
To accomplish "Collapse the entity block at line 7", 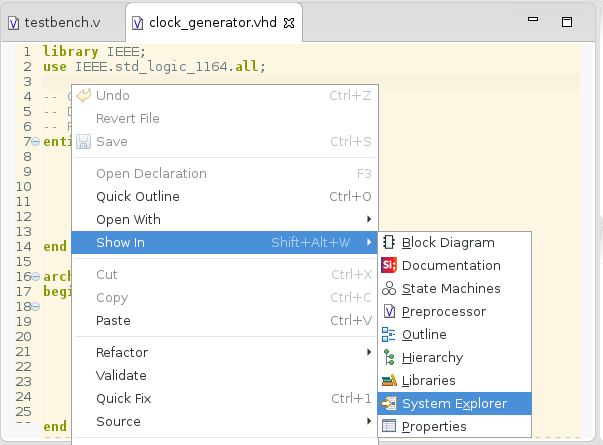I will [x=35, y=142].
